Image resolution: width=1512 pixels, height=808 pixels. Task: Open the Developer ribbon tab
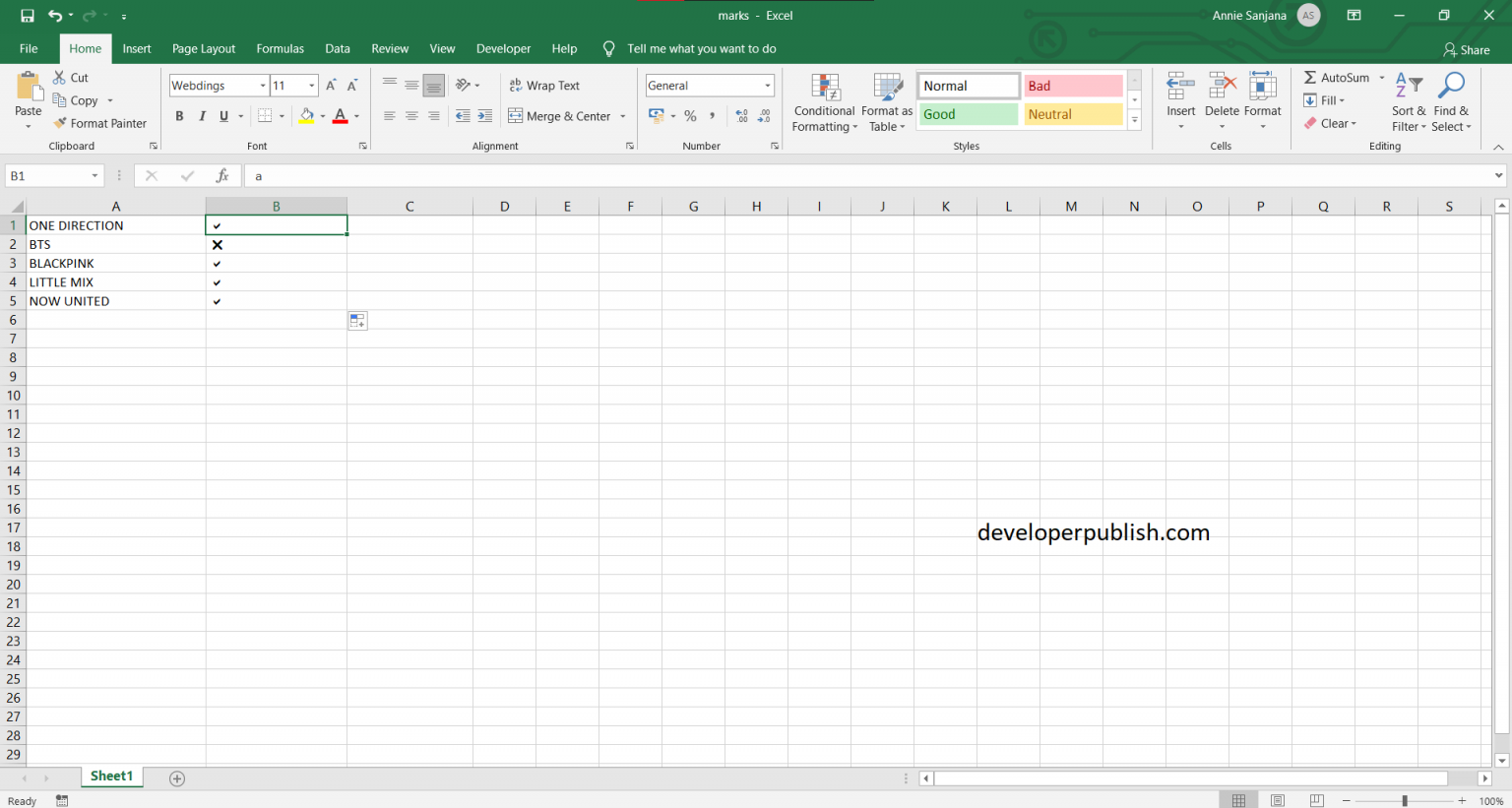coord(503,47)
